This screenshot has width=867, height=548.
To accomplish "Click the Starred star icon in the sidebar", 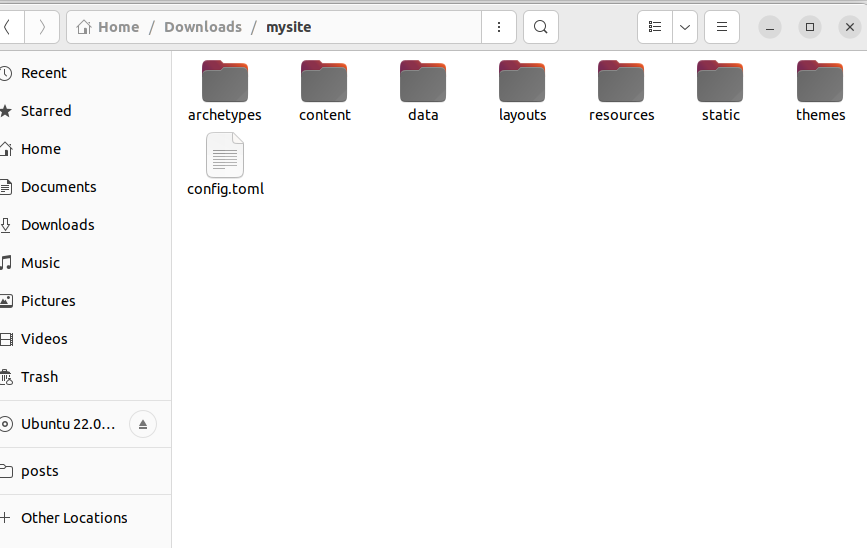I will pos(6,111).
